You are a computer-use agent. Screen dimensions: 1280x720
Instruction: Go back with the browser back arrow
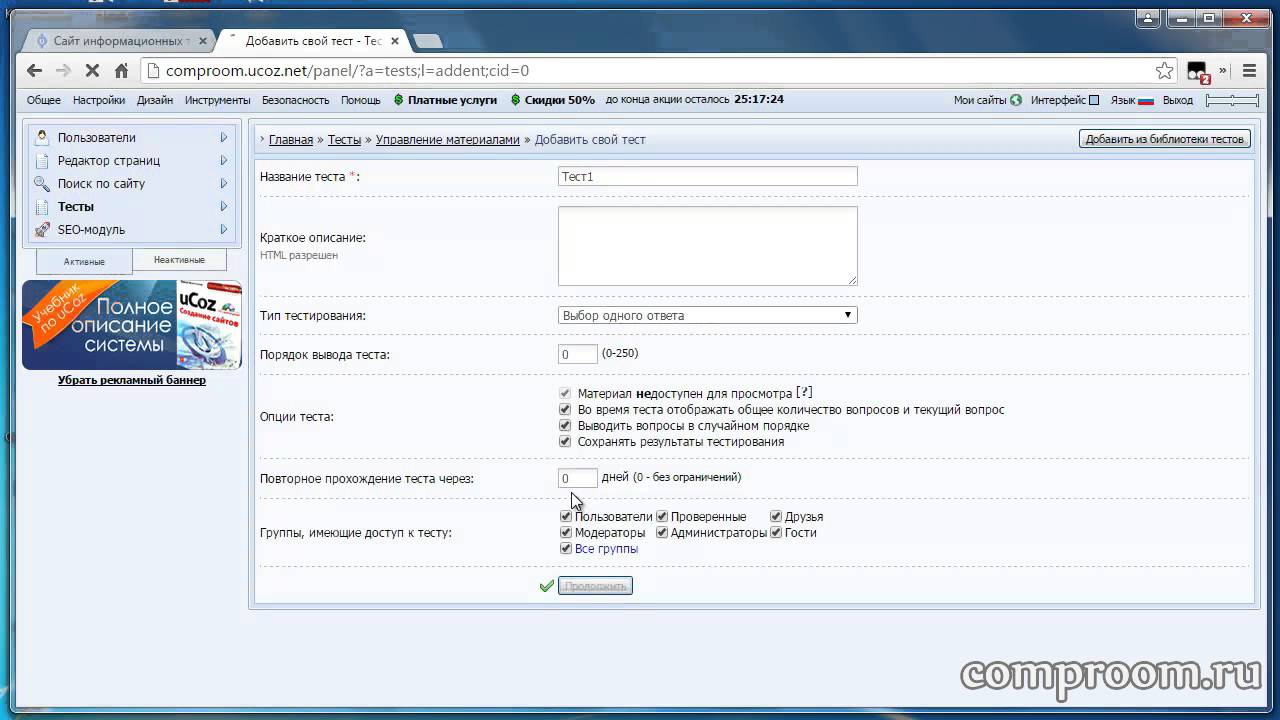pyautogui.click(x=35, y=71)
